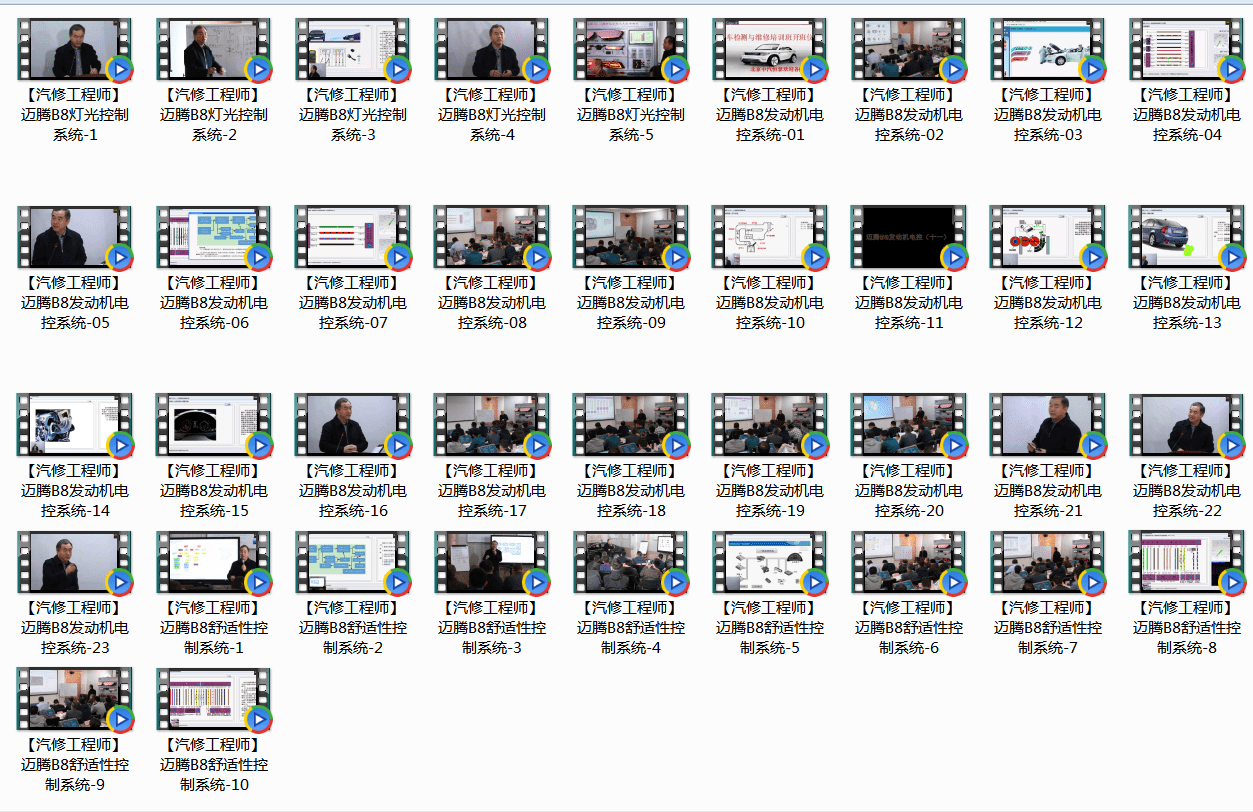Screen dimensions: 1253x812
Task: Select video file 迈腾B8灯光控制系统-1
Action: click(x=74, y=49)
